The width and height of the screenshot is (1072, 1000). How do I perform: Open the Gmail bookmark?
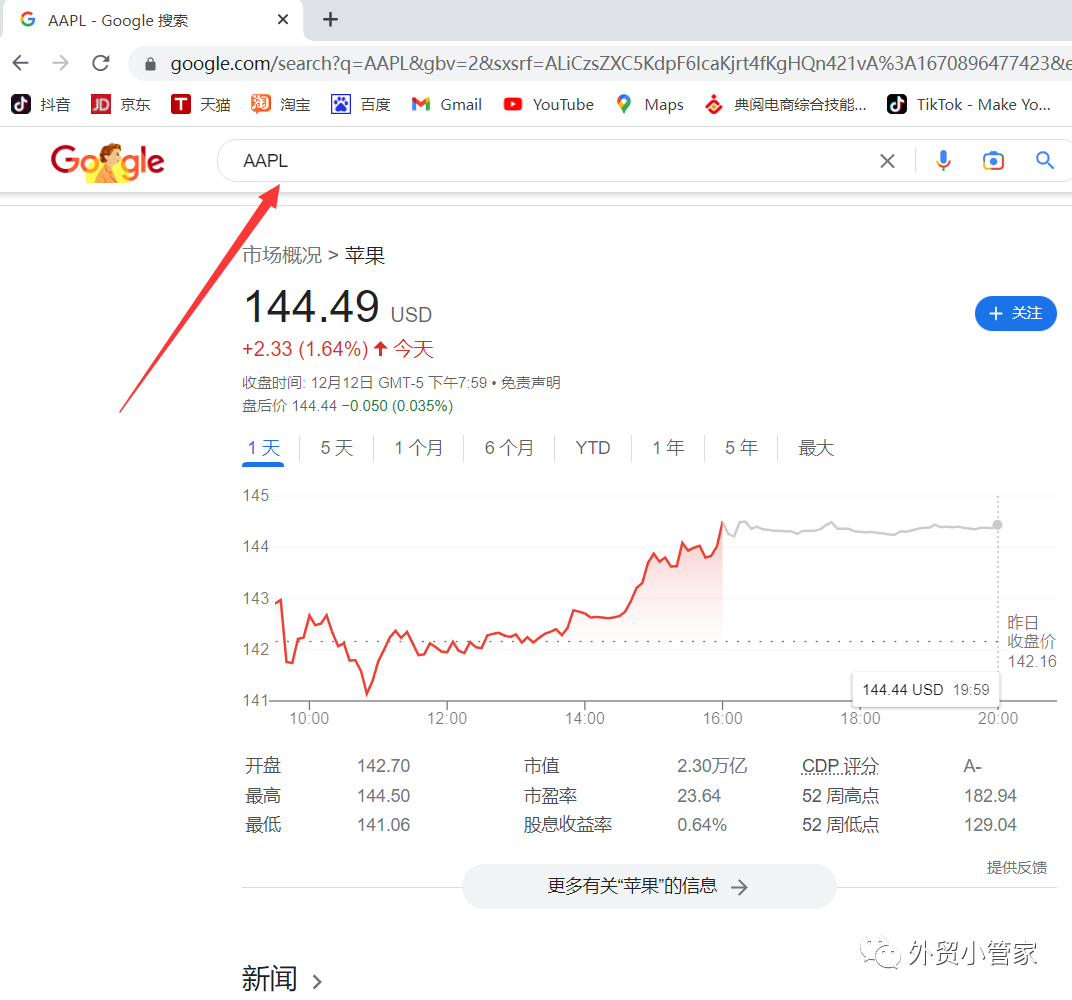point(446,104)
